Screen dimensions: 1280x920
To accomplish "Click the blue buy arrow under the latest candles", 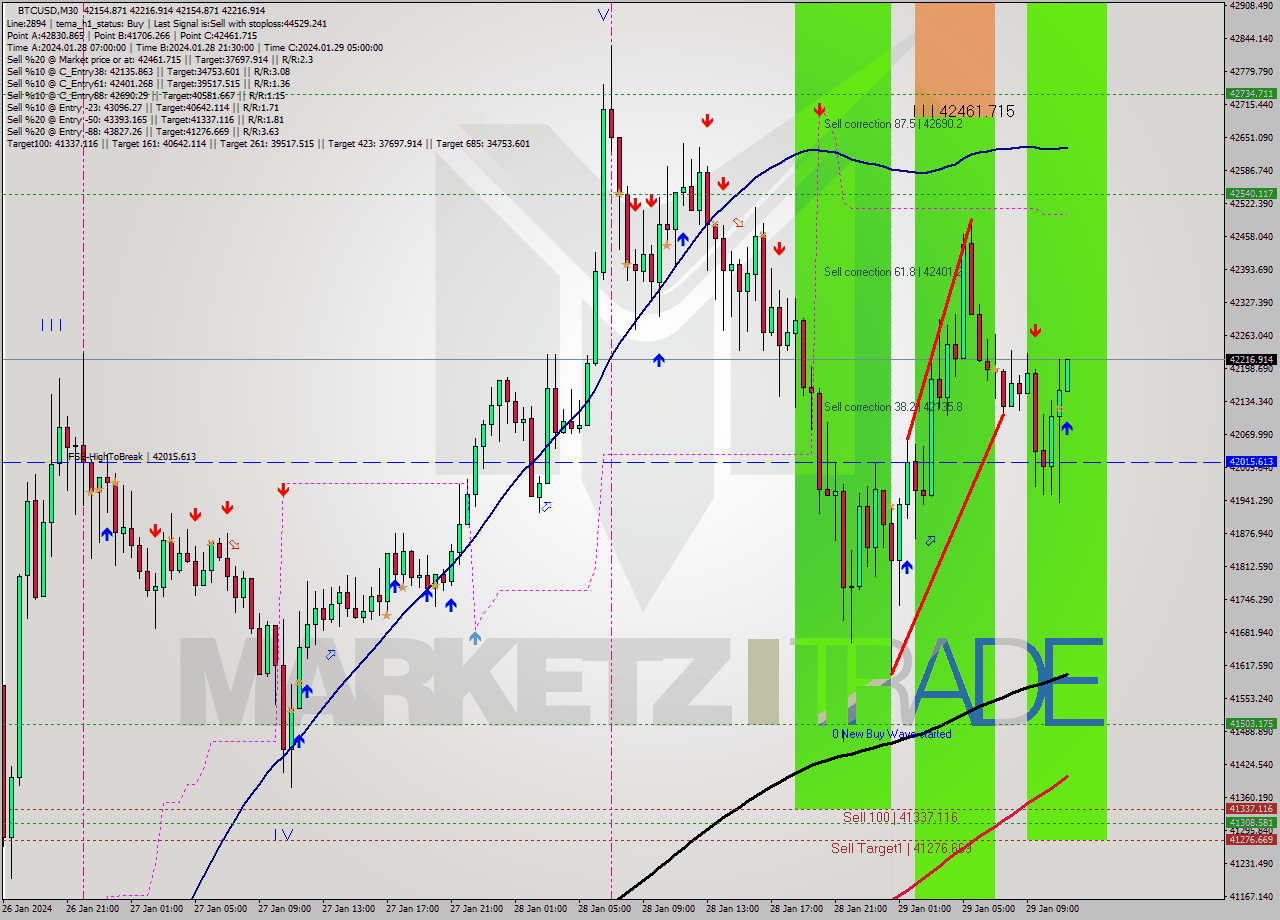I will point(1067,428).
